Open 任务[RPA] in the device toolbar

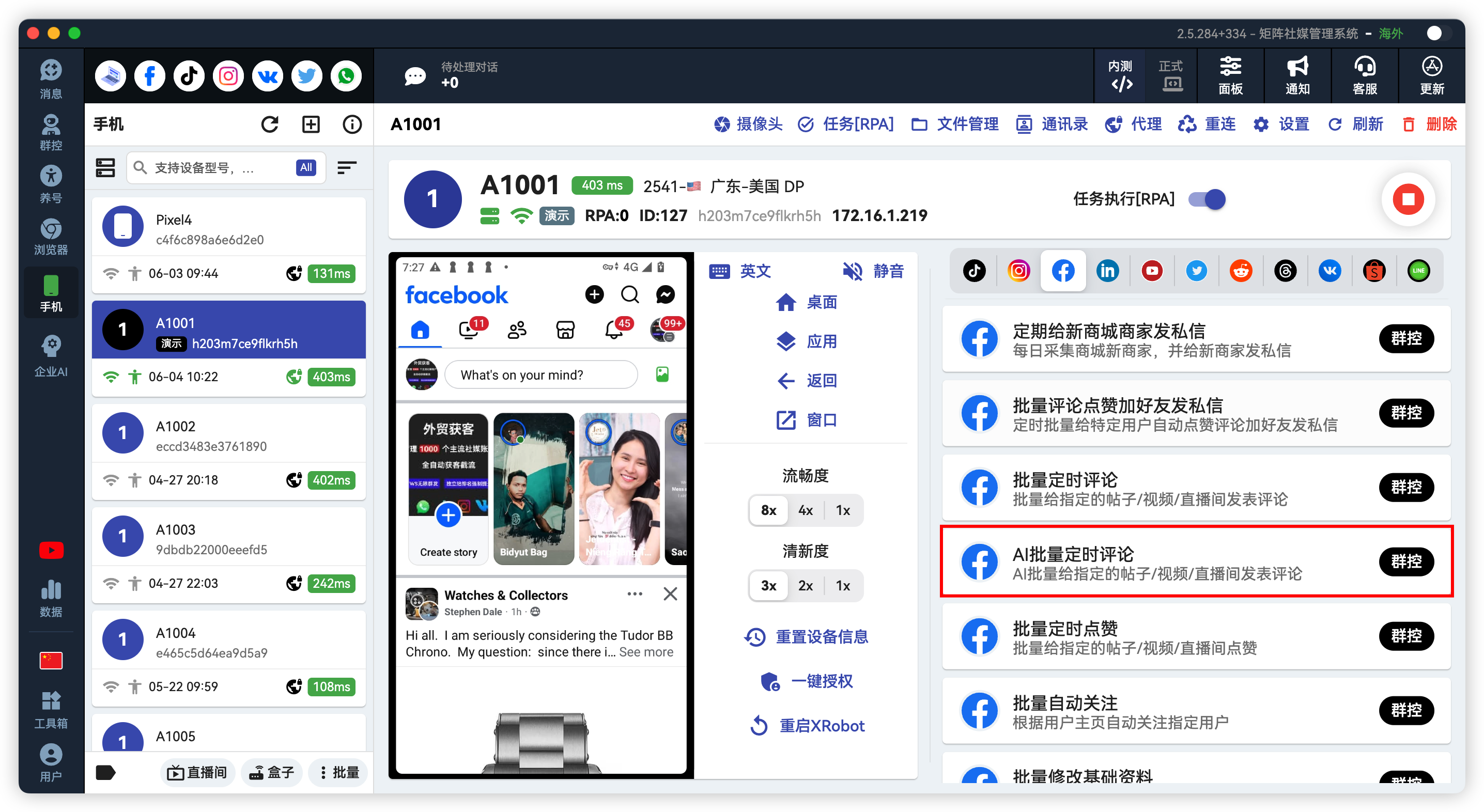(846, 124)
